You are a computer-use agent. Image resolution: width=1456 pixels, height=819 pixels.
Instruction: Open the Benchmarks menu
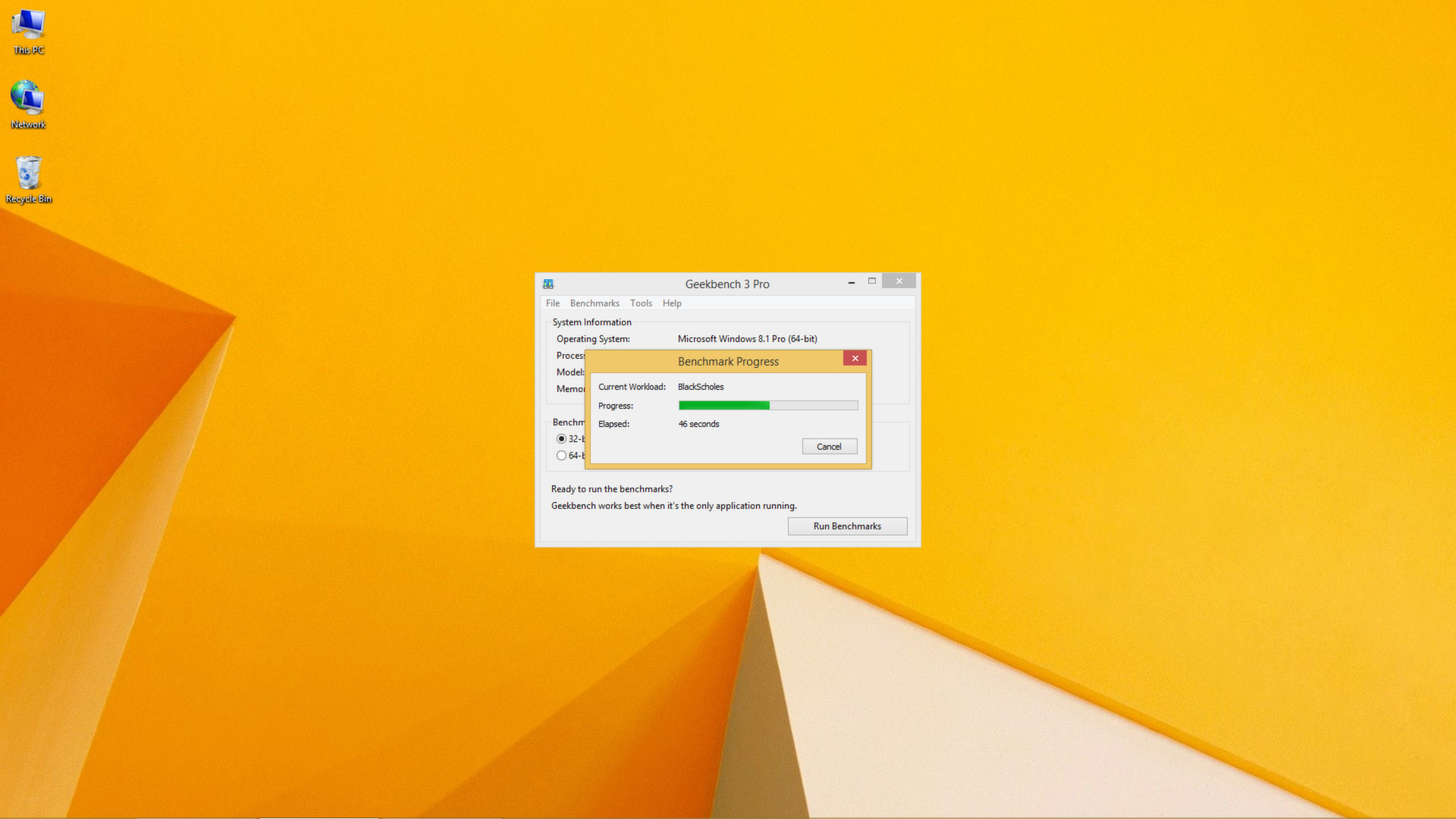click(x=594, y=303)
